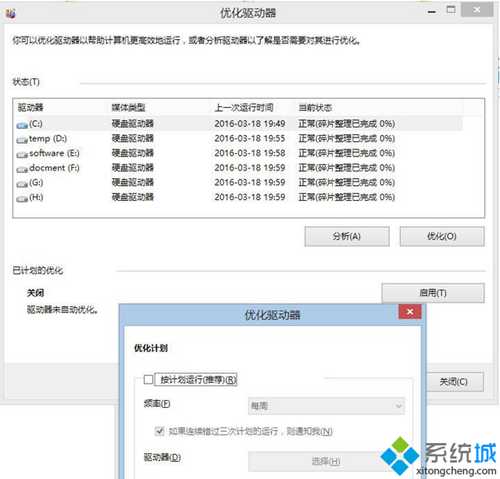This screenshot has height=479, width=500.
Task: Click the 优化计划 heading in dialog
Action: (x=151, y=348)
